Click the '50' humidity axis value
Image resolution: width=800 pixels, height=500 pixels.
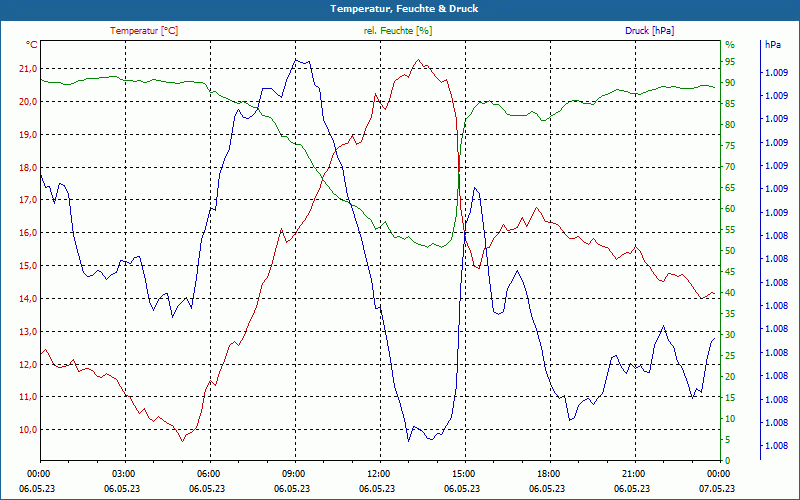[x=730, y=251]
